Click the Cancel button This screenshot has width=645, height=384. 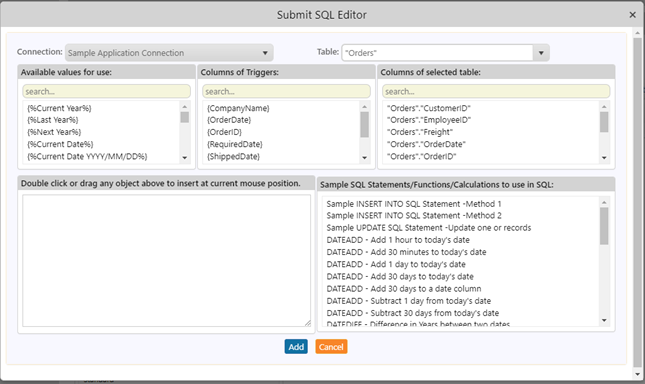coord(331,347)
